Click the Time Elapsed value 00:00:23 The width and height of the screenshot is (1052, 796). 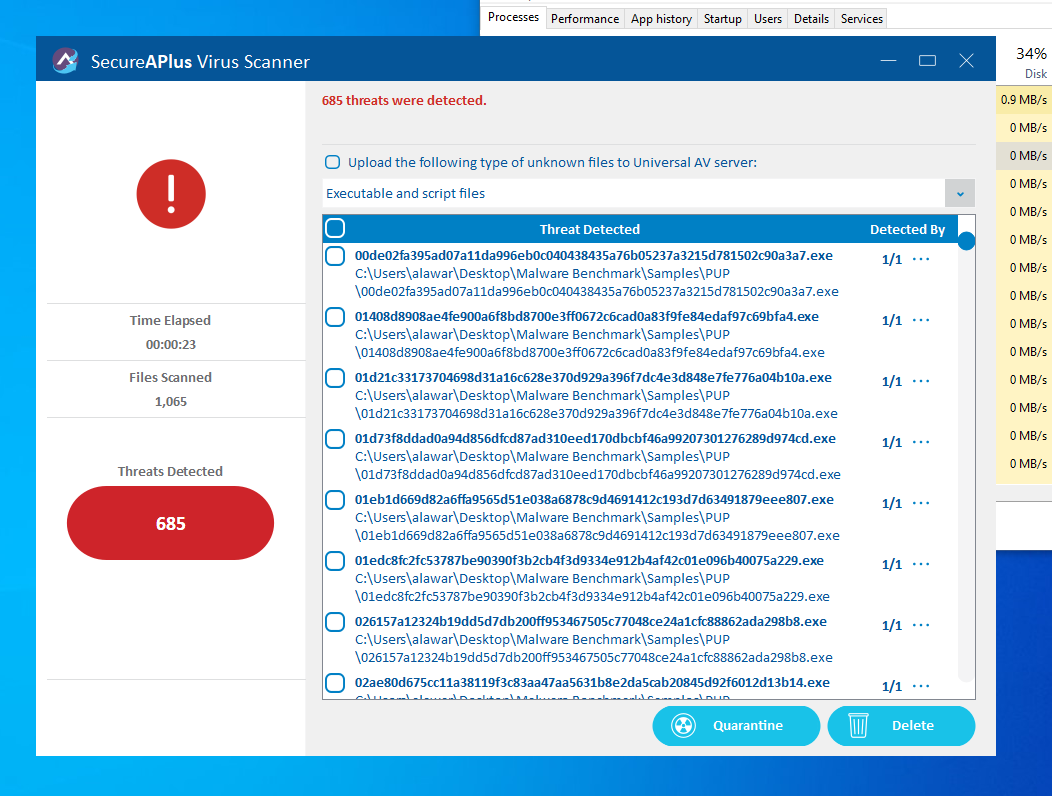[171, 345]
